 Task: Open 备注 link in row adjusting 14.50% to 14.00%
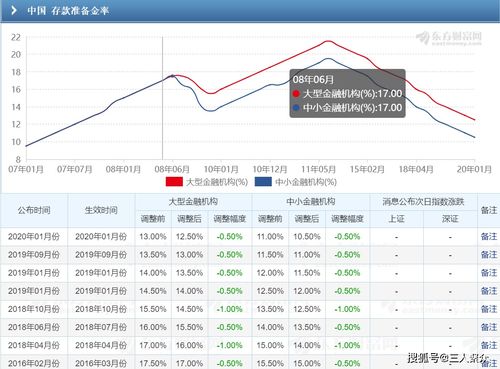coord(489,291)
